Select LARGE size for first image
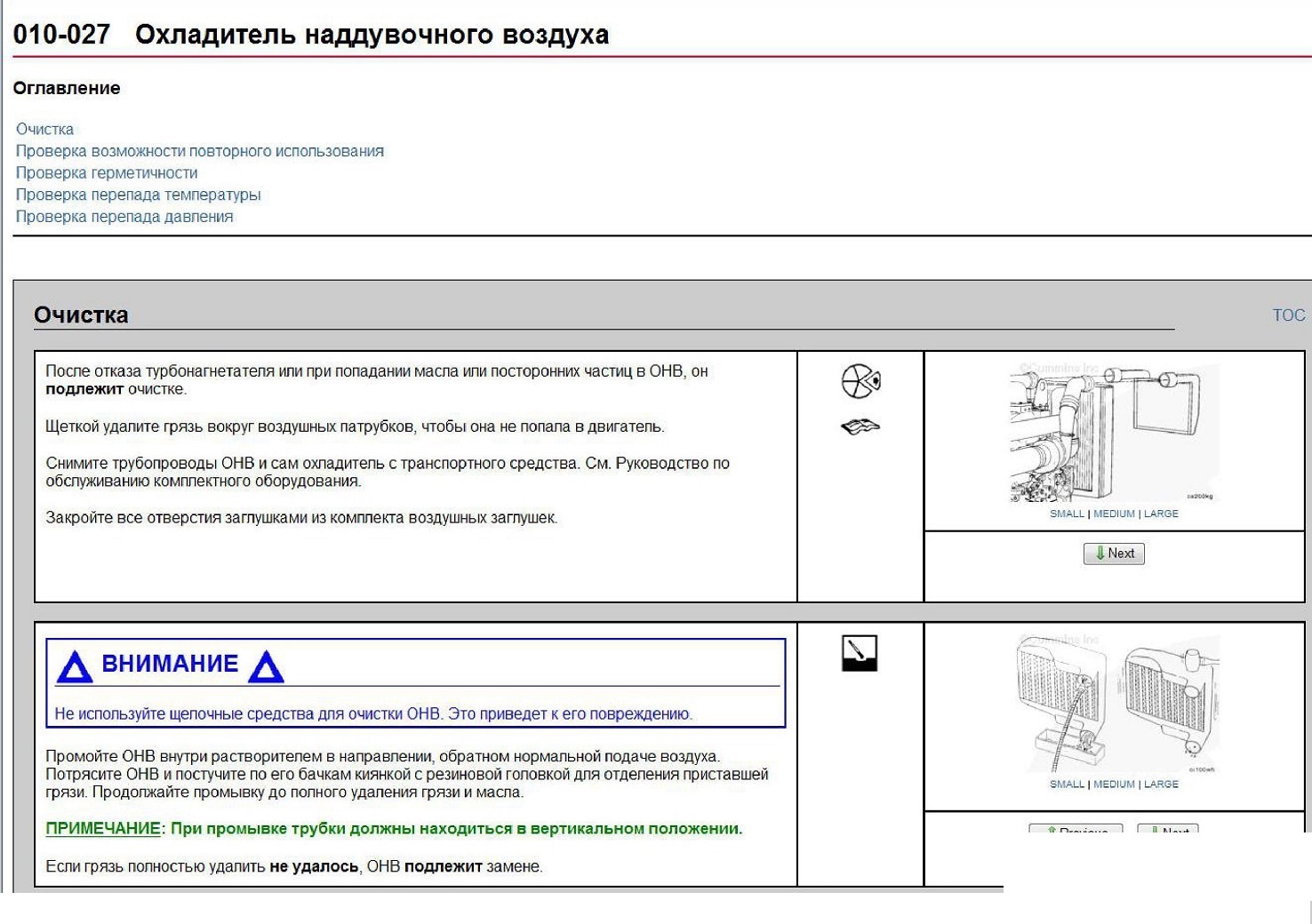The height and width of the screenshot is (924, 1312). (x=1161, y=514)
